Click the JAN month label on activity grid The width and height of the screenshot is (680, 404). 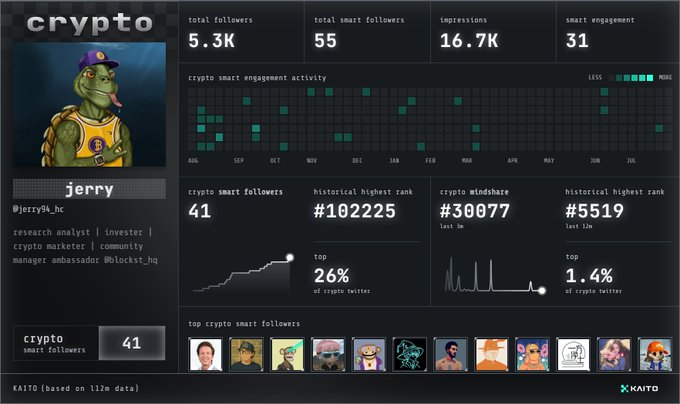[x=394, y=160]
